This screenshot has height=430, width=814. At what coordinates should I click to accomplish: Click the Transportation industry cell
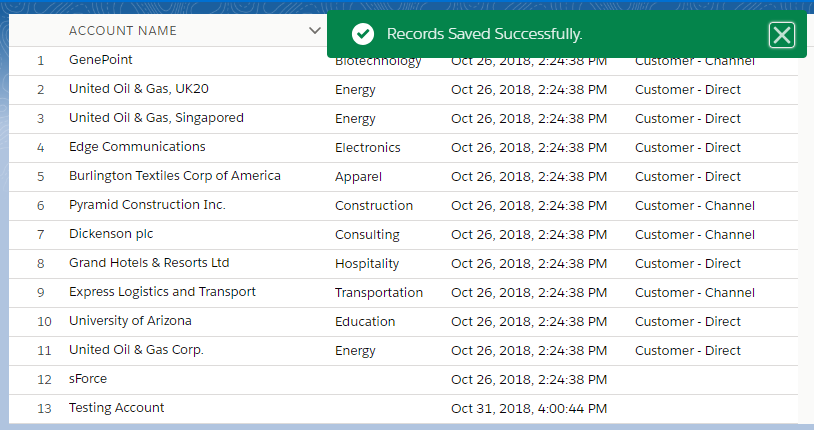coord(379,292)
